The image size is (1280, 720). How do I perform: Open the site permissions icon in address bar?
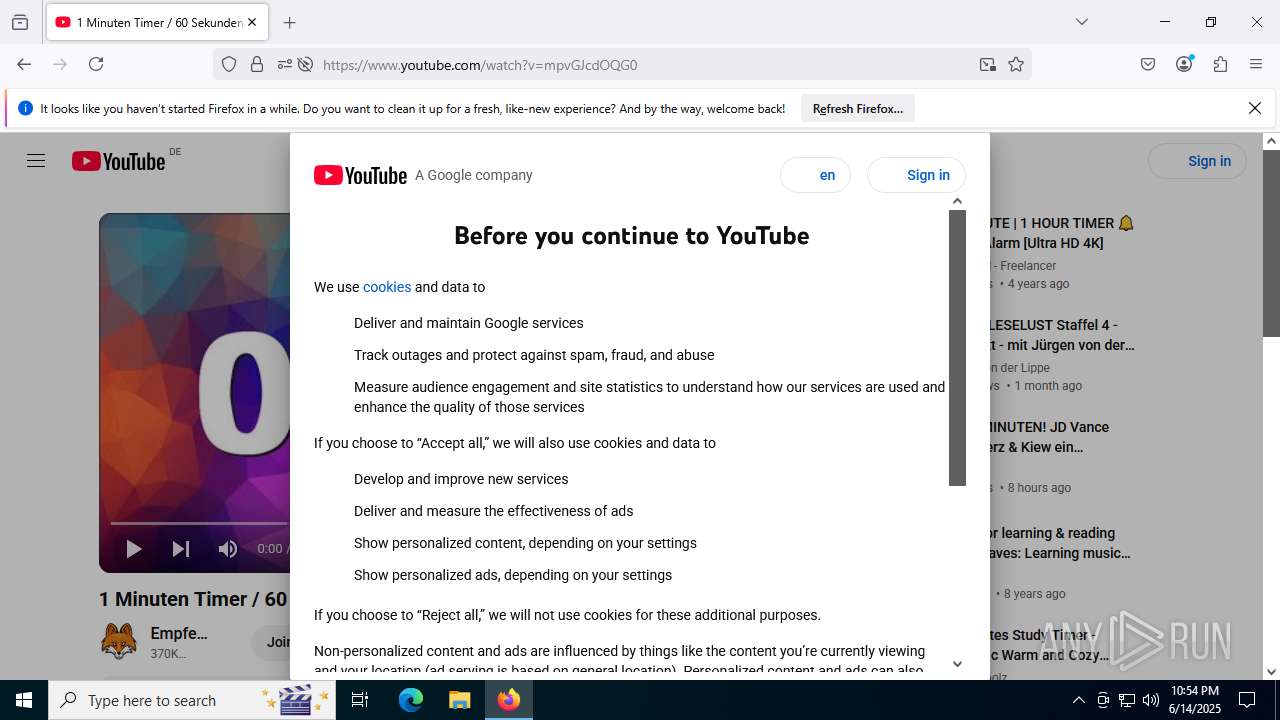285,64
